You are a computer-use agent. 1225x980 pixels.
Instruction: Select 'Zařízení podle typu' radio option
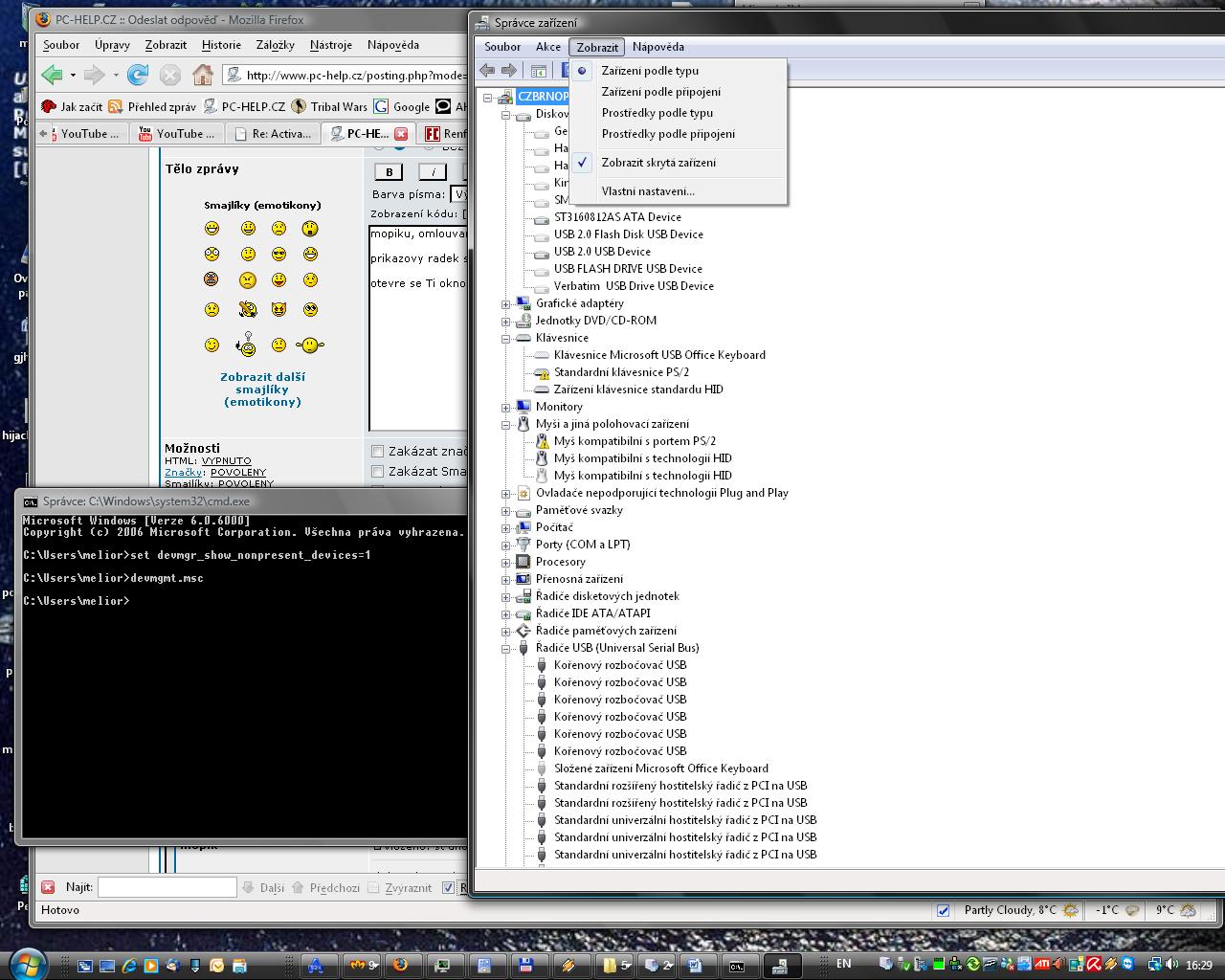tap(650, 71)
